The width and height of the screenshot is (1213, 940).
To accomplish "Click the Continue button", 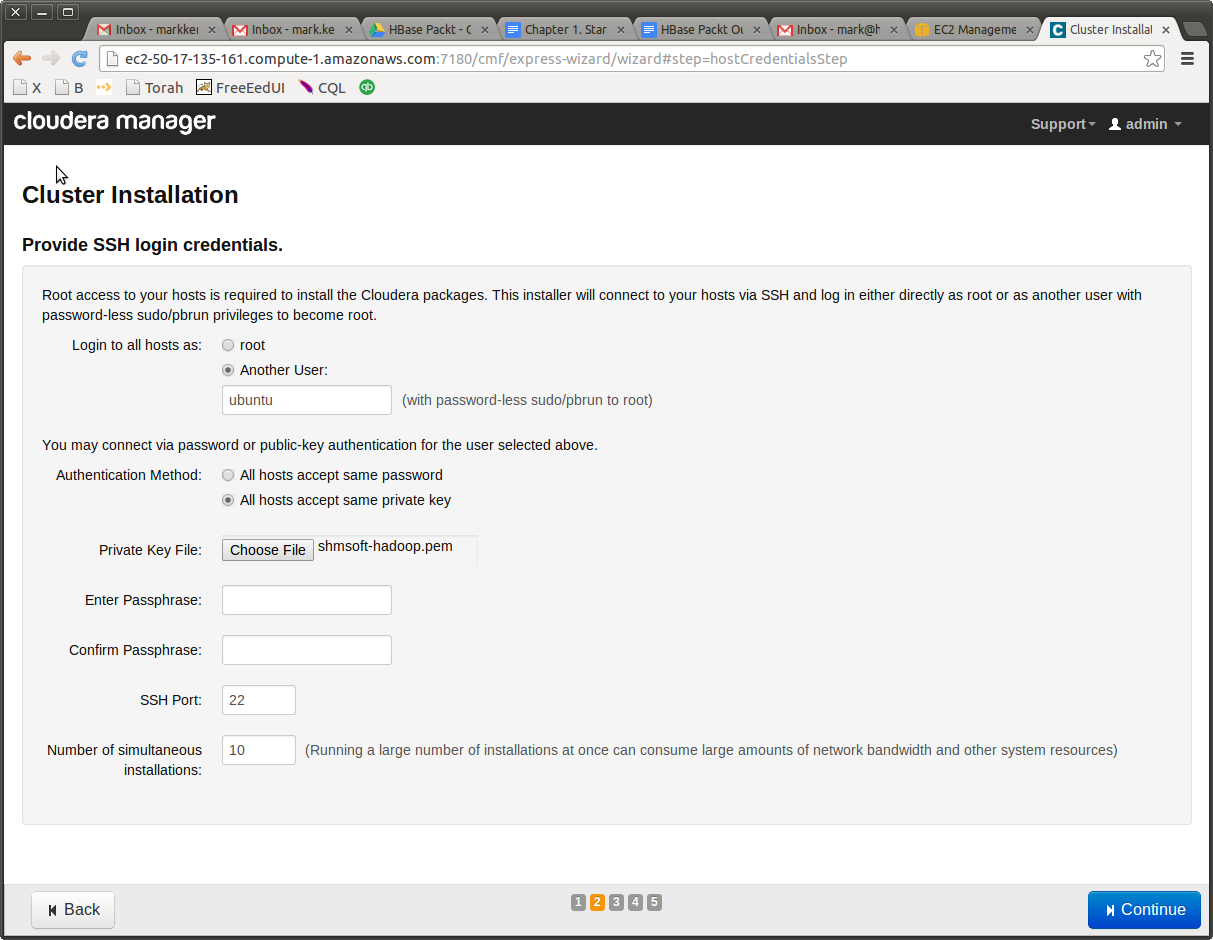I will coord(1144,910).
